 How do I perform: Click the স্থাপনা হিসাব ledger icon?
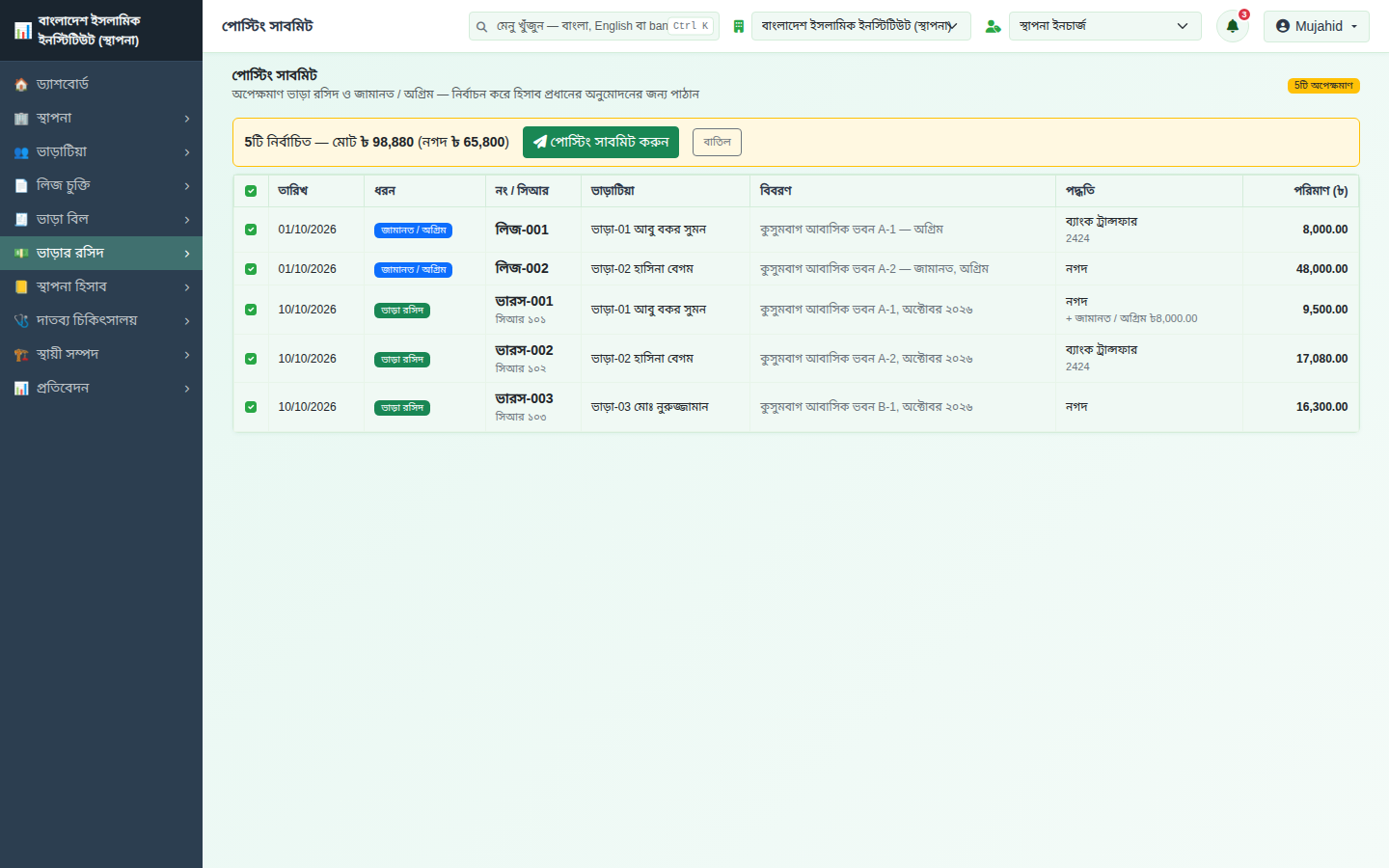click(x=21, y=287)
